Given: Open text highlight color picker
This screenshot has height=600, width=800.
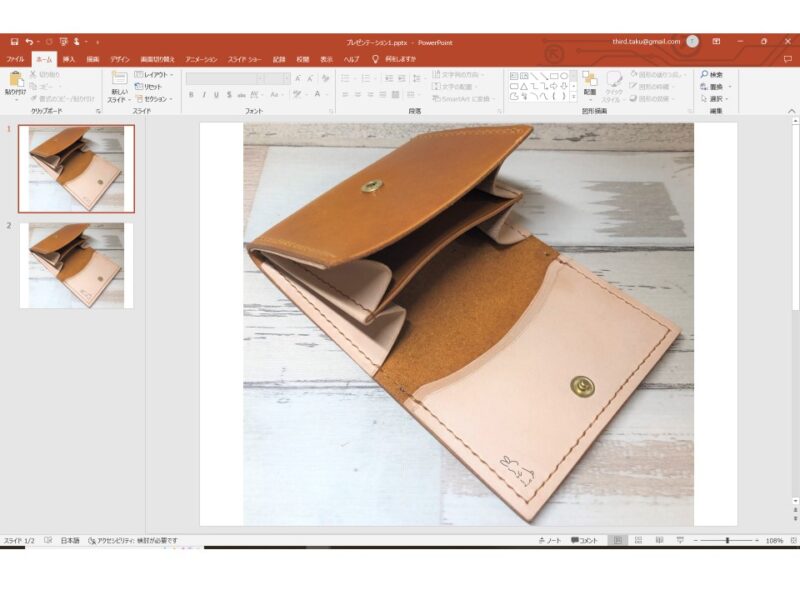Looking at the screenshot, I should [x=297, y=95].
